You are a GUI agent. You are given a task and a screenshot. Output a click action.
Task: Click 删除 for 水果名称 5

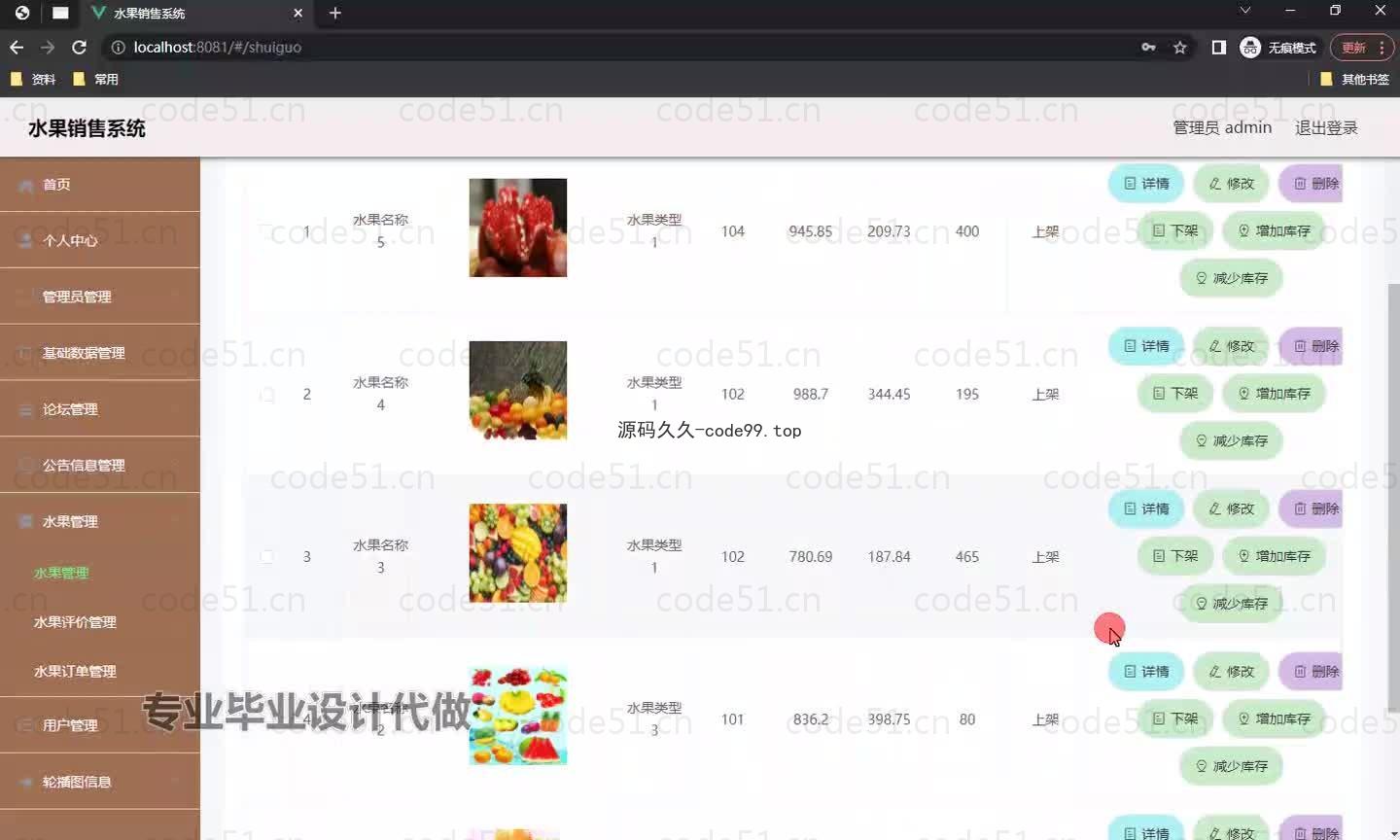point(1311,183)
